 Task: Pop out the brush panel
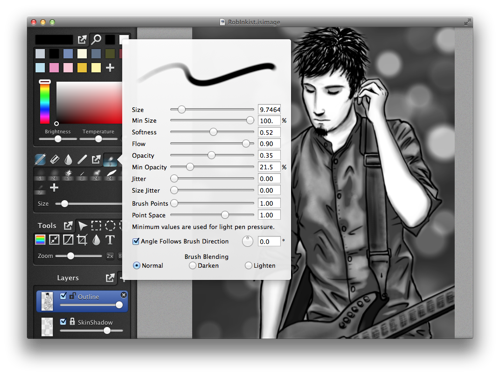click(x=96, y=159)
